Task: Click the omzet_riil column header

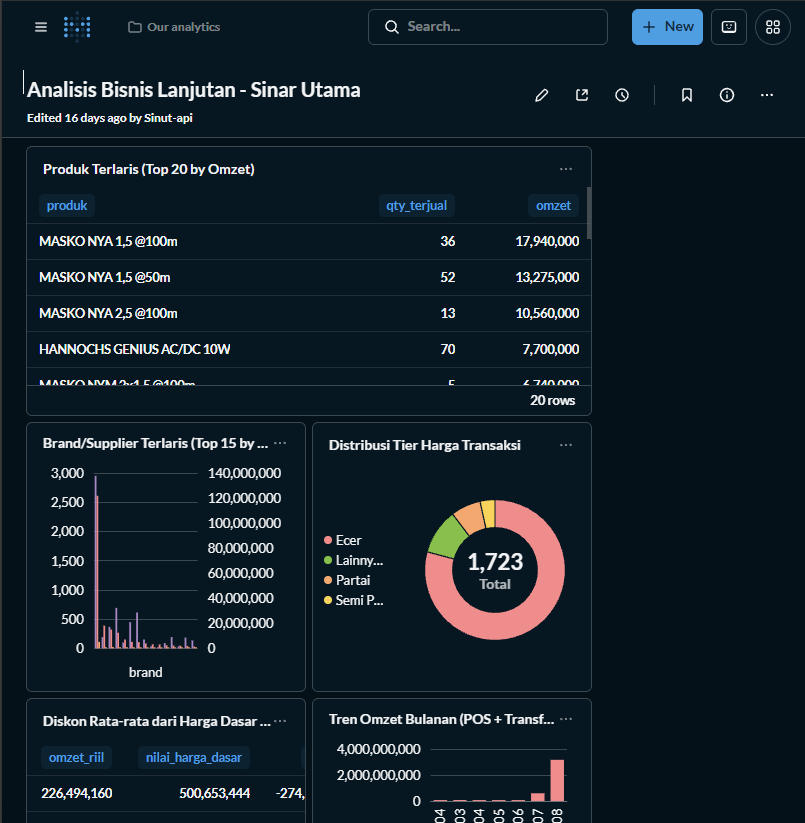Action: (x=76, y=757)
